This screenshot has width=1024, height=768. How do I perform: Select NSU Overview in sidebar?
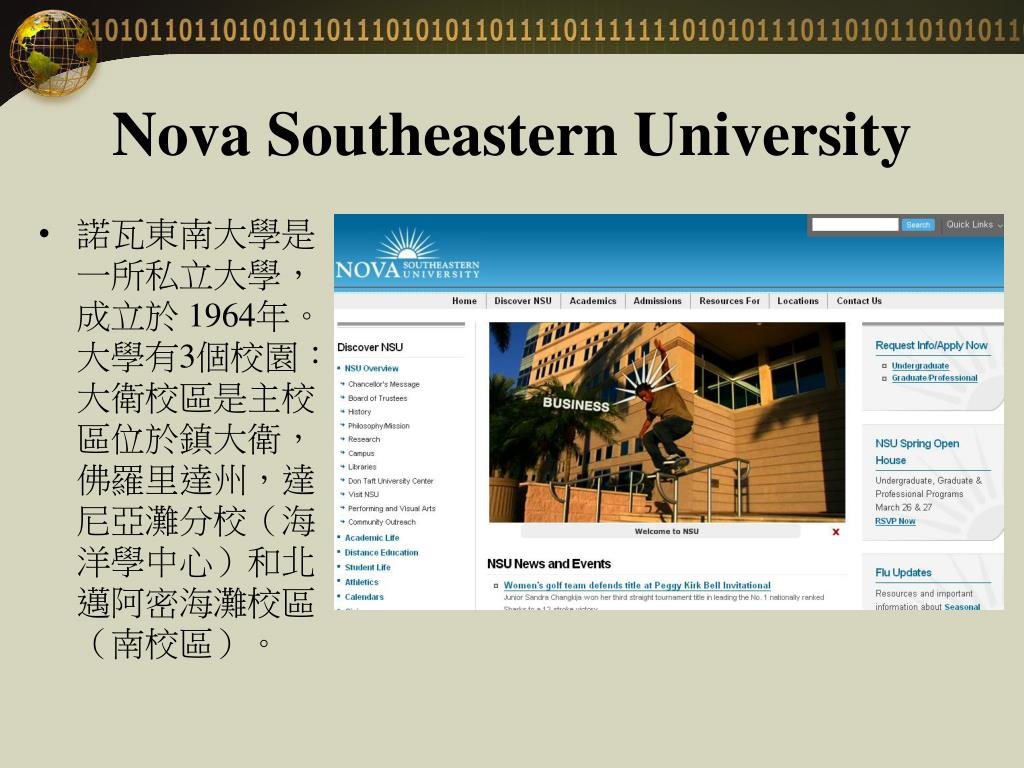[x=371, y=368]
